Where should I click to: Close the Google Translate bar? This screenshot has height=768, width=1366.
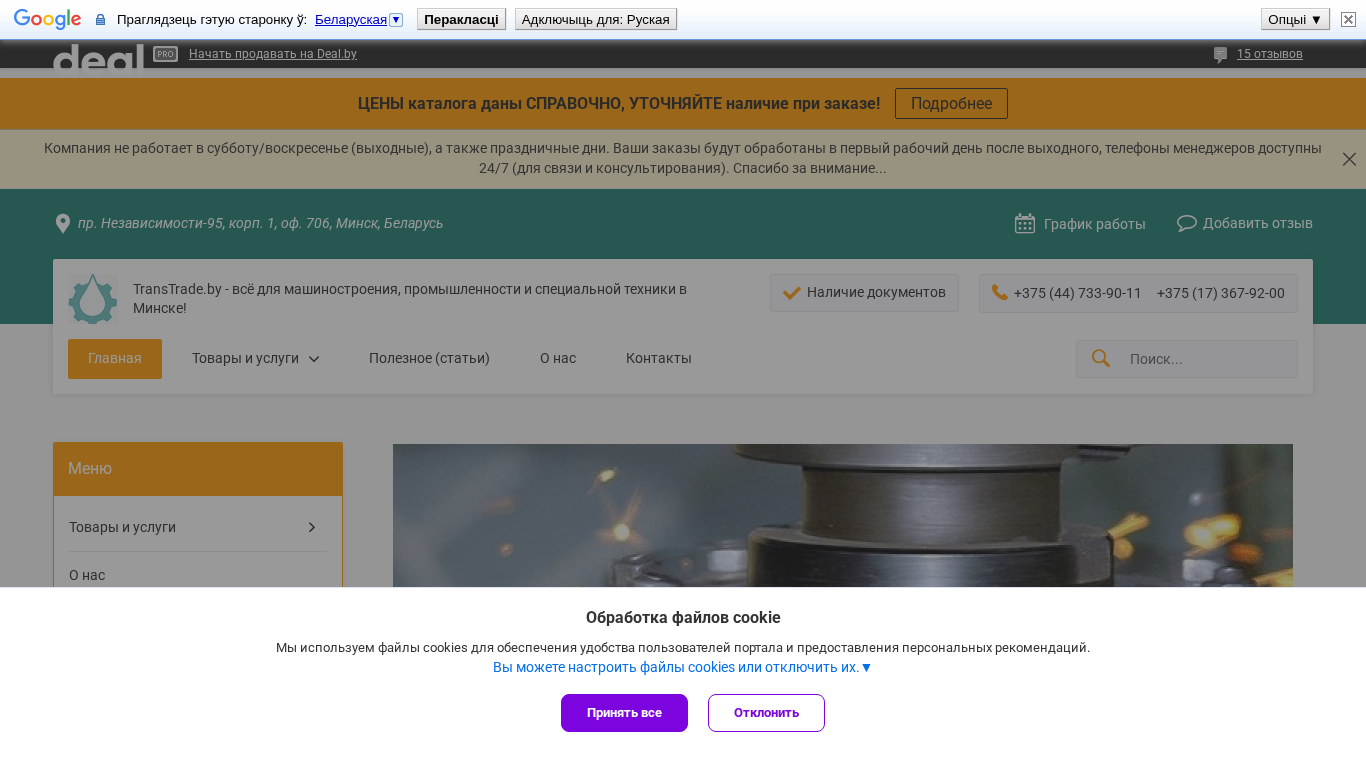coord(1348,19)
